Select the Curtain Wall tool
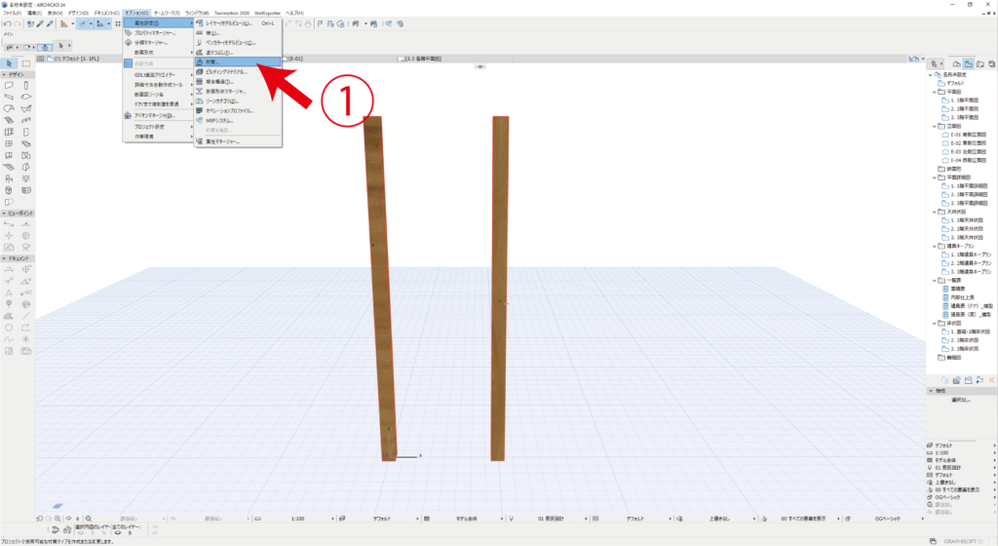Screen dimensions: 998x546 9,132
